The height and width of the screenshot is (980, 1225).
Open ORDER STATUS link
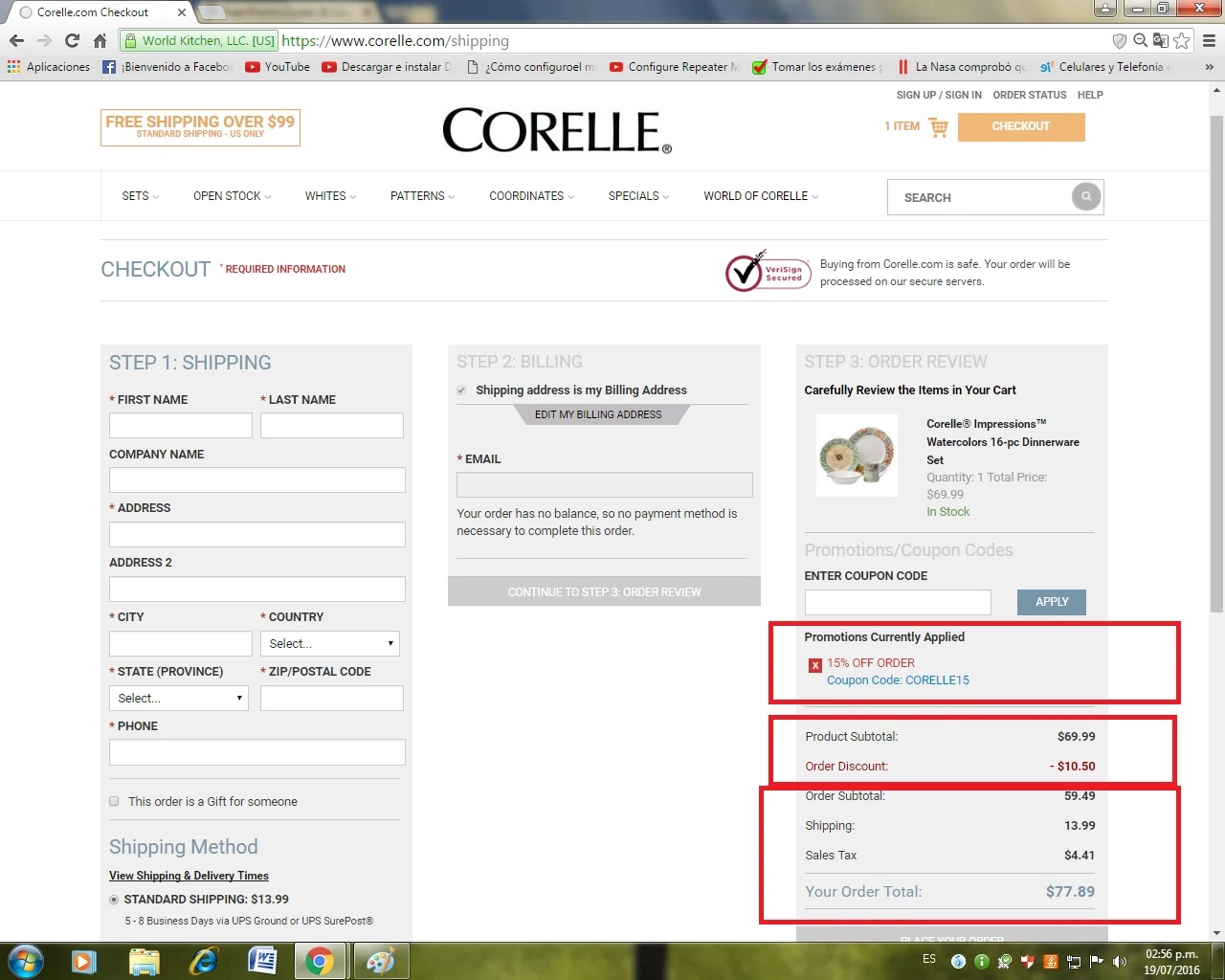point(1030,95)
